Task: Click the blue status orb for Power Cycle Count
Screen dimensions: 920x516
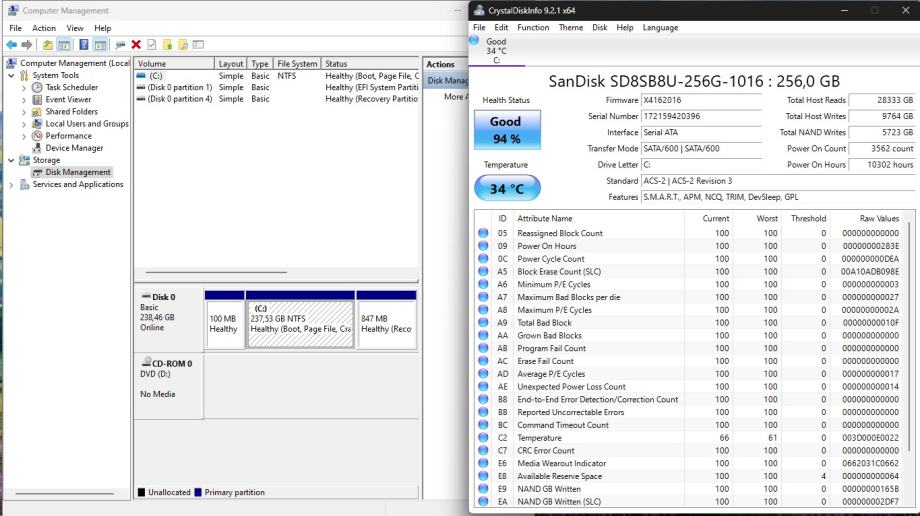Action: click(x=483, y=258)
